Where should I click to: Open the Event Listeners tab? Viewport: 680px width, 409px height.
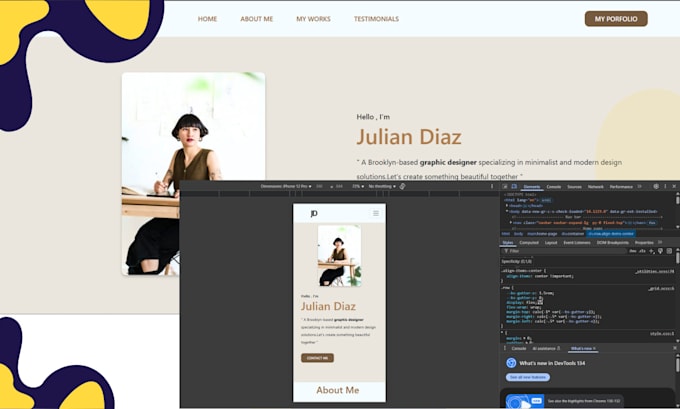pyautogui.click(x=577, y=242)
